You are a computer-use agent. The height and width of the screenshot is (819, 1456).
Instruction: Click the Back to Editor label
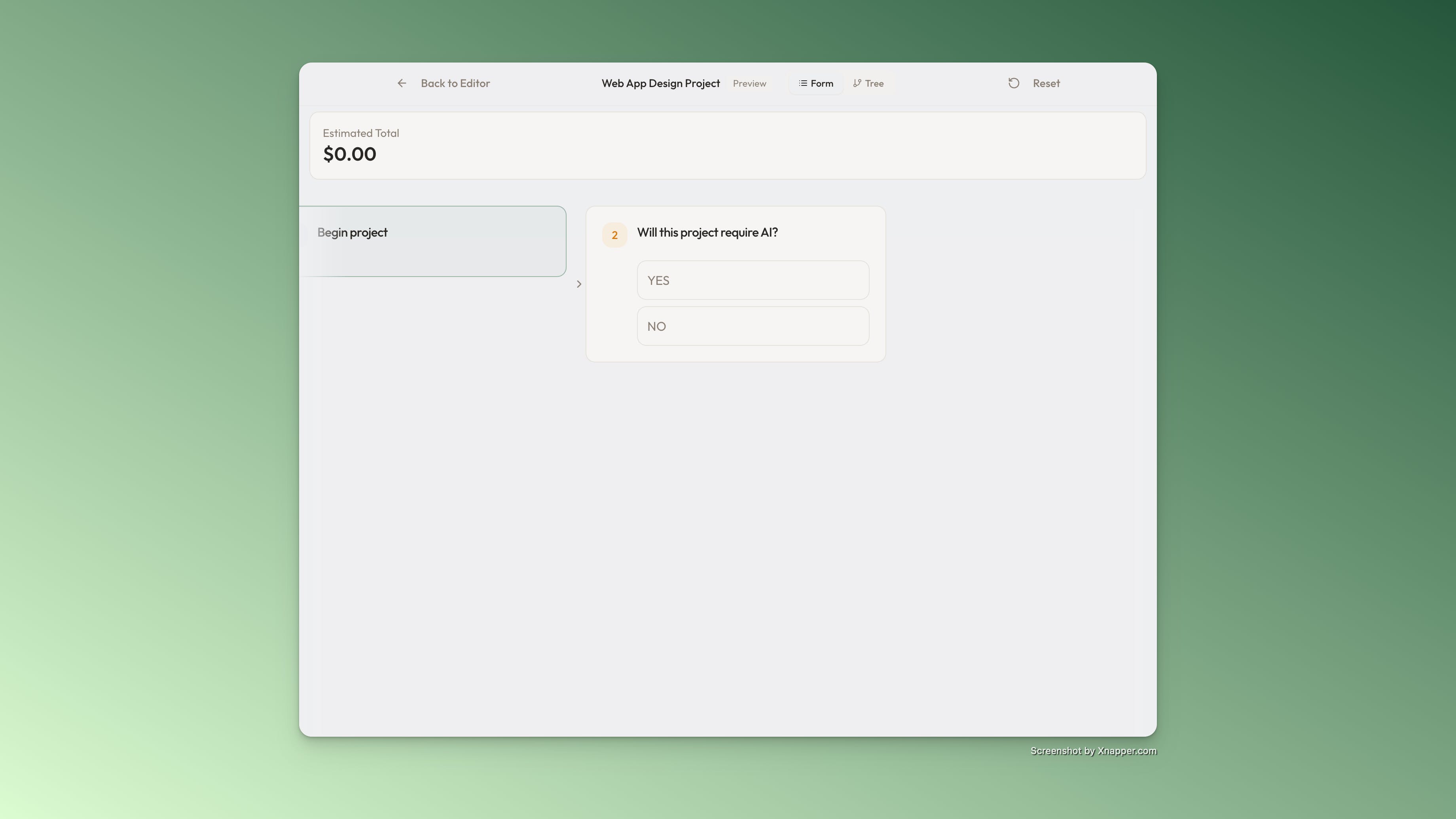(x=455, y=83)
